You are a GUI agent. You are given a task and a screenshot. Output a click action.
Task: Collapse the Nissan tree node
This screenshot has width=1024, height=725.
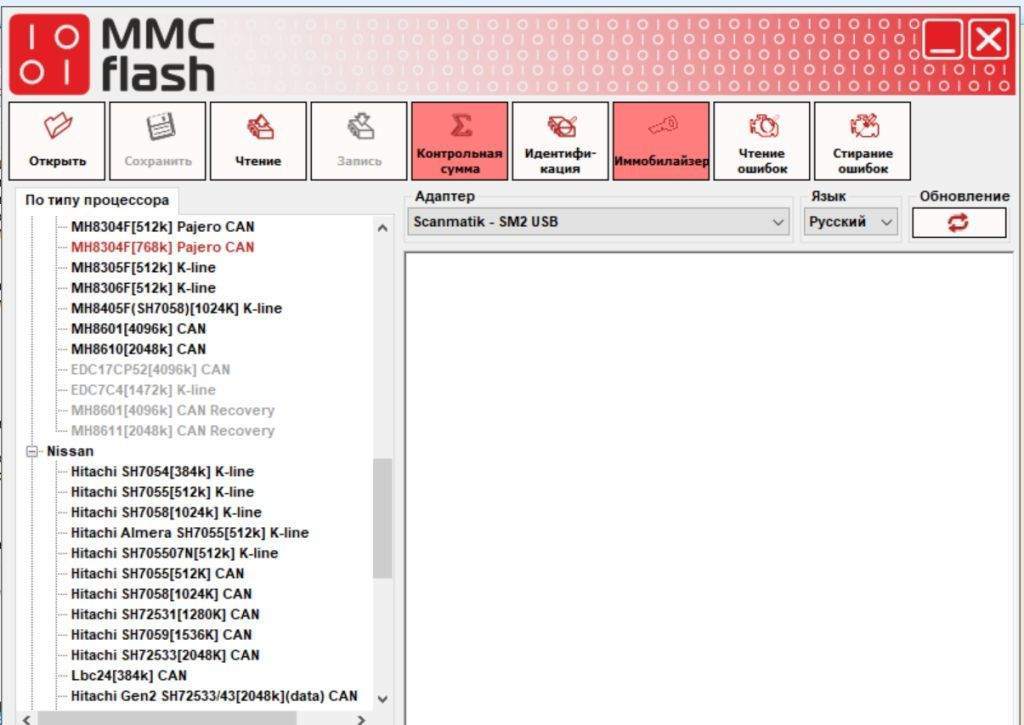click(31, 451)
